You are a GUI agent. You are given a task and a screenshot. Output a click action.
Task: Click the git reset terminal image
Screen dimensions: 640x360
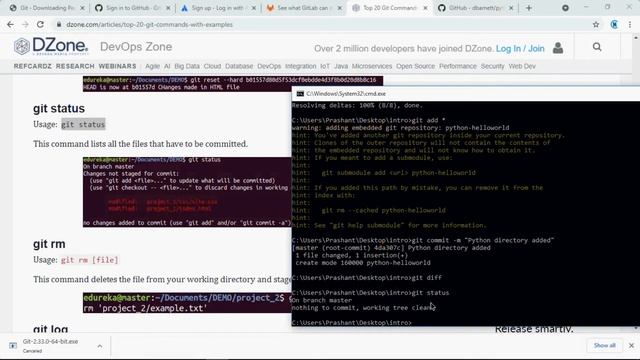(233, 83)
